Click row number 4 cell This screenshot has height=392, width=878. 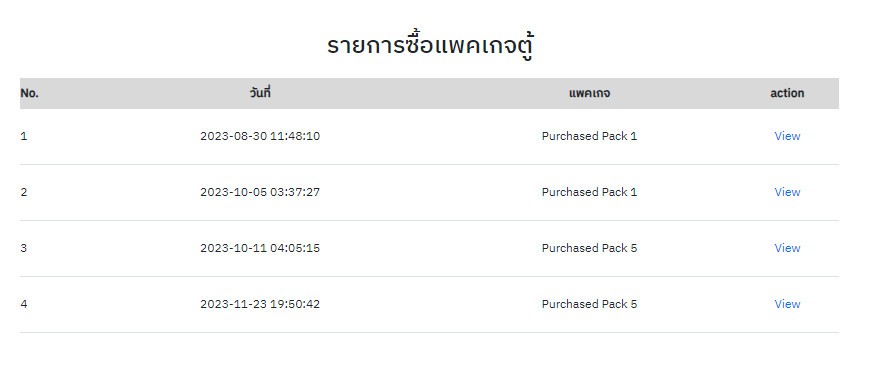click(x=24, y=304)
